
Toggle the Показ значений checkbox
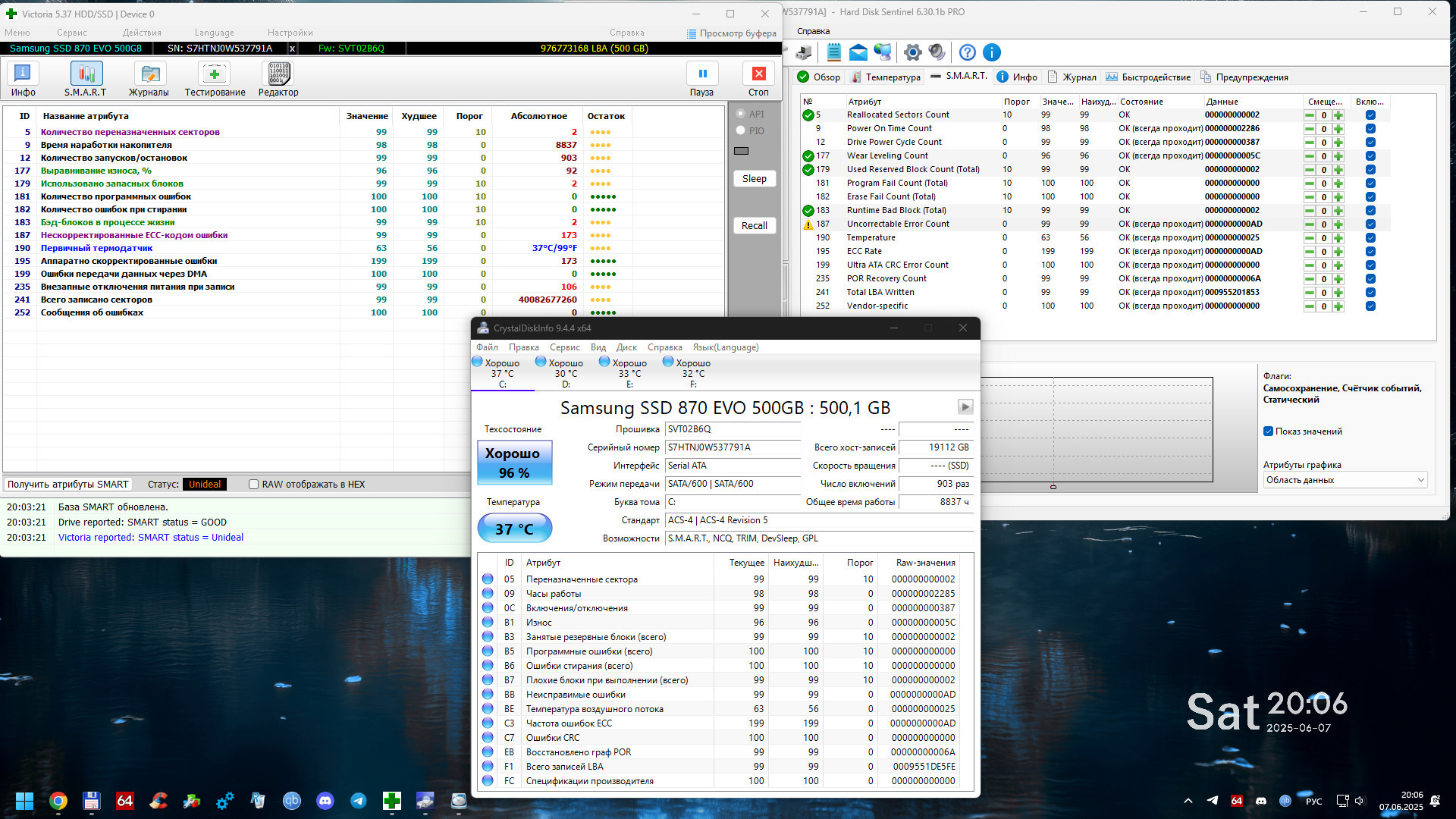(1268, 431)
